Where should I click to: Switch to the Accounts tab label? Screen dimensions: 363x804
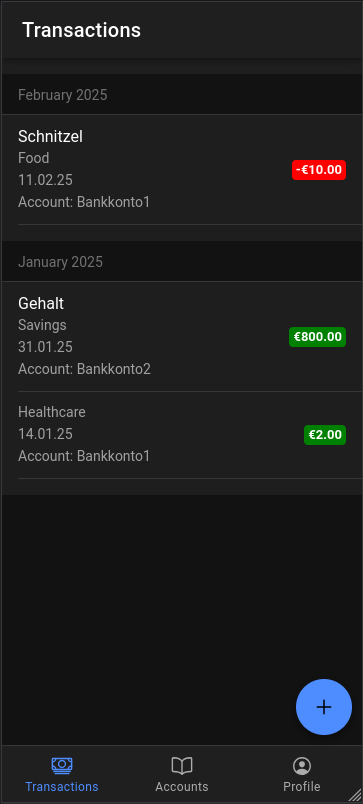pyautogui.click(x=182, y=787)
